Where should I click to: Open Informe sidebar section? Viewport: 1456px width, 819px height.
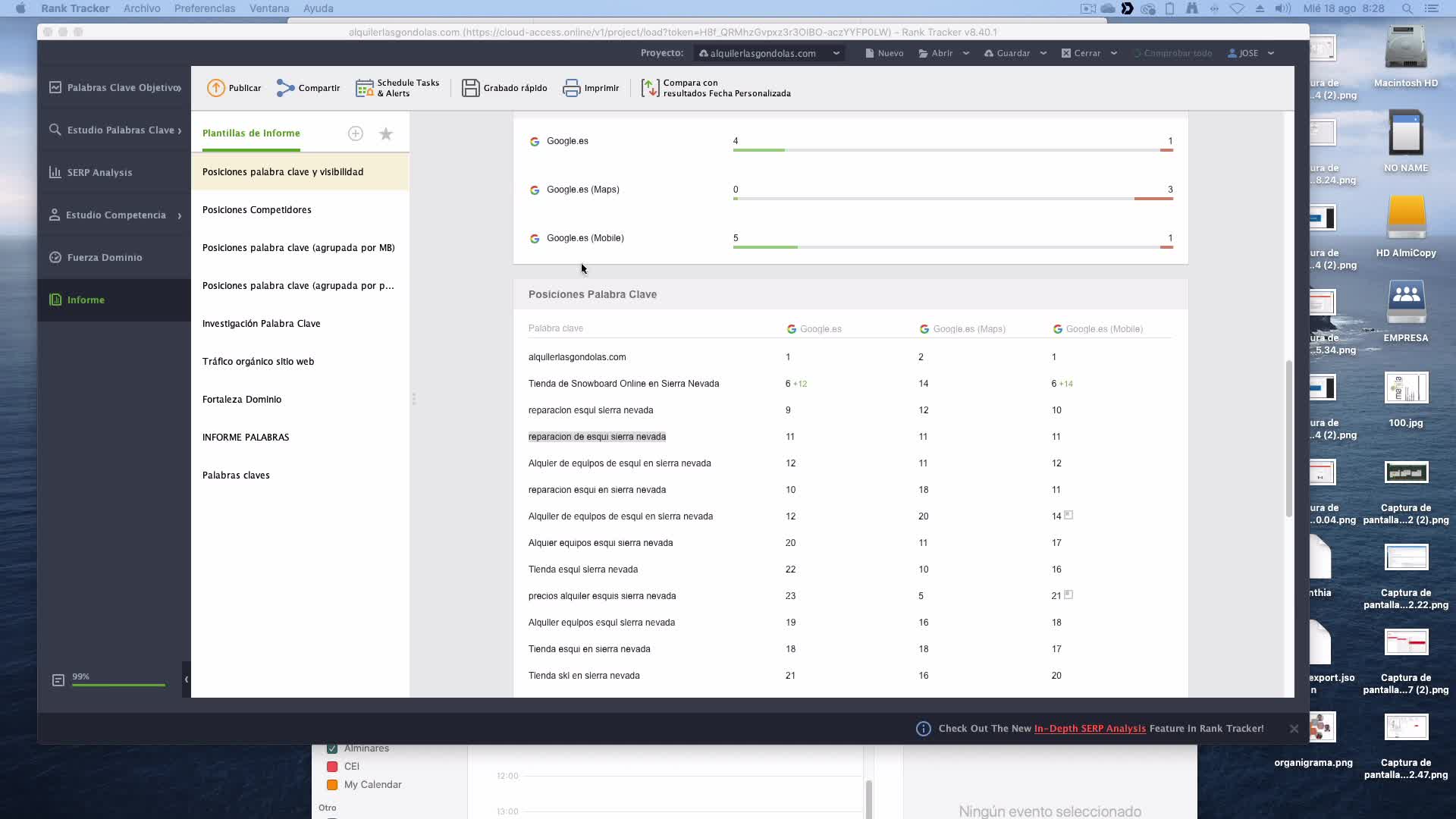pyautogui.click(x=114, y=300)
